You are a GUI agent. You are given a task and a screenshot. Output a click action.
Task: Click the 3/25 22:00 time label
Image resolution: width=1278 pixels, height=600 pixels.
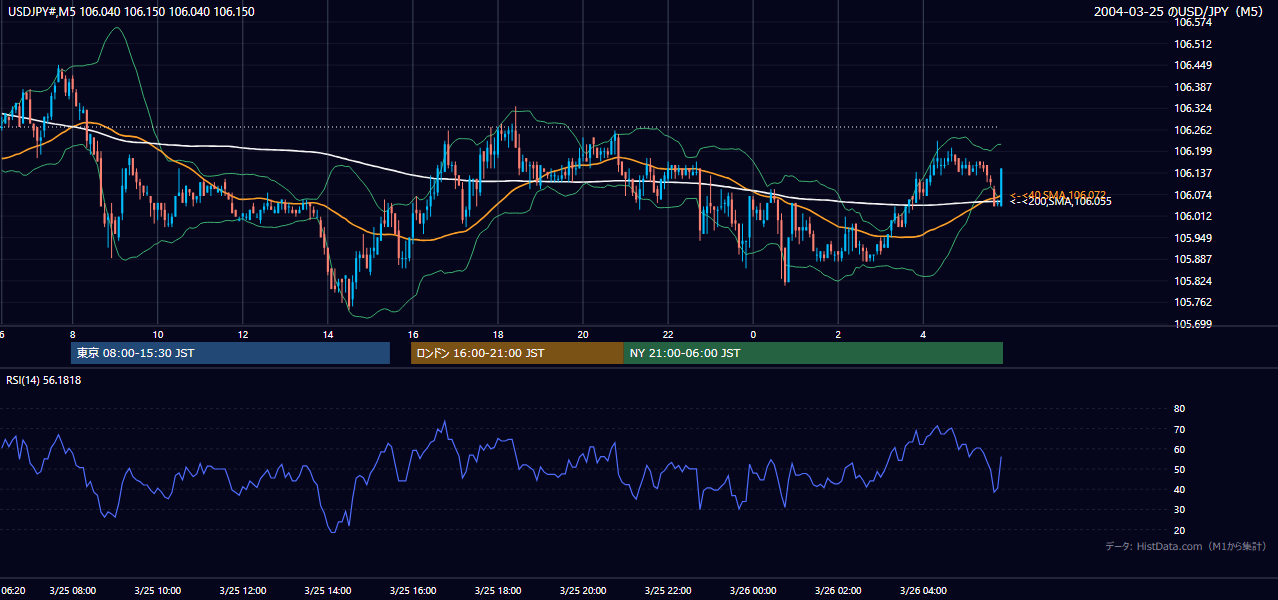coord(668,591)
